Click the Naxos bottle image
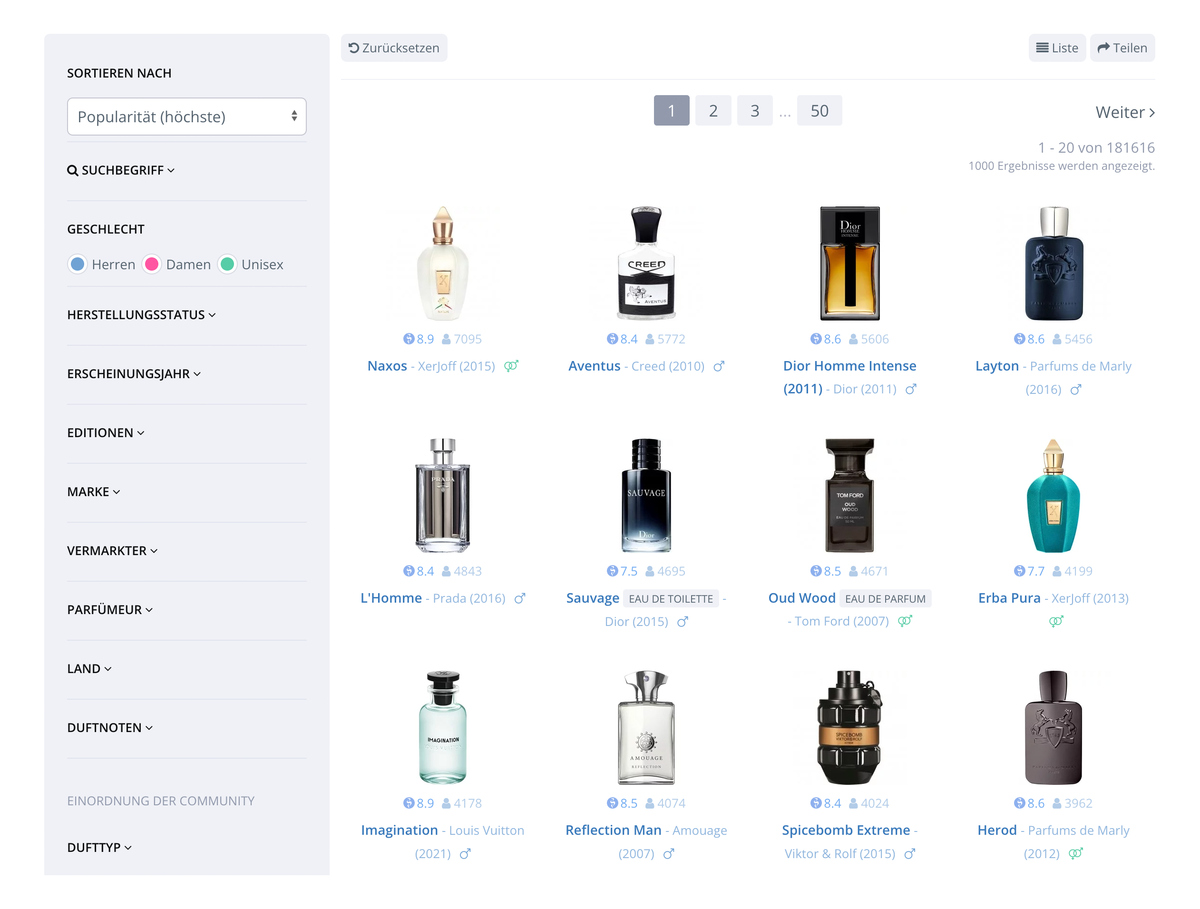Viewport: 1200px width, 909px height. [x=442, y=263]
